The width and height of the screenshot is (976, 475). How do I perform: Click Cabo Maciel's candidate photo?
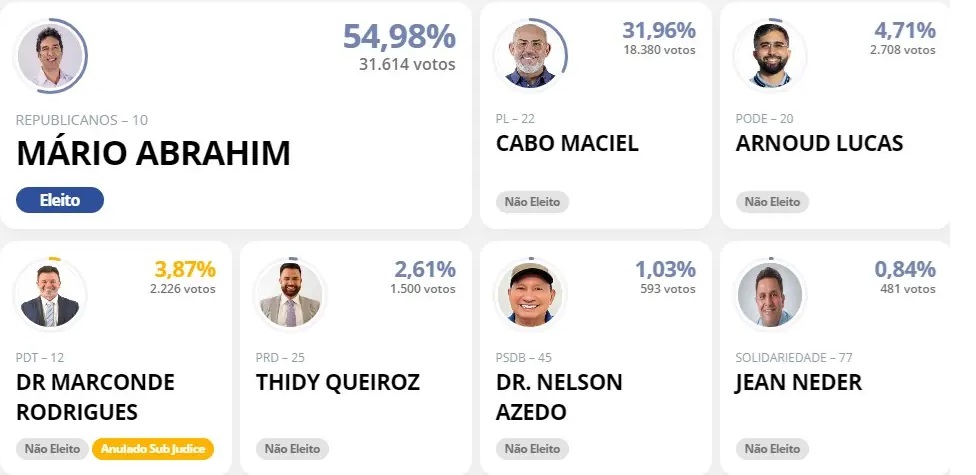[530, 56]
